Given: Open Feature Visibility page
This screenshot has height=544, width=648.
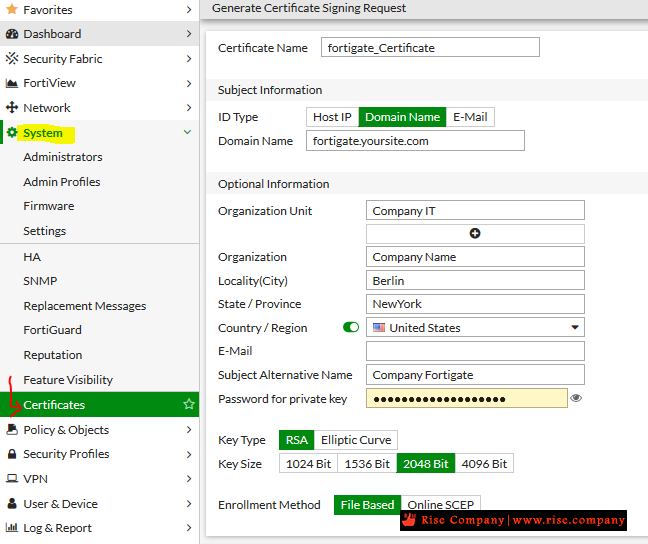Looking at the screenshot, I should pyautogui.click(x=68, y=380).
